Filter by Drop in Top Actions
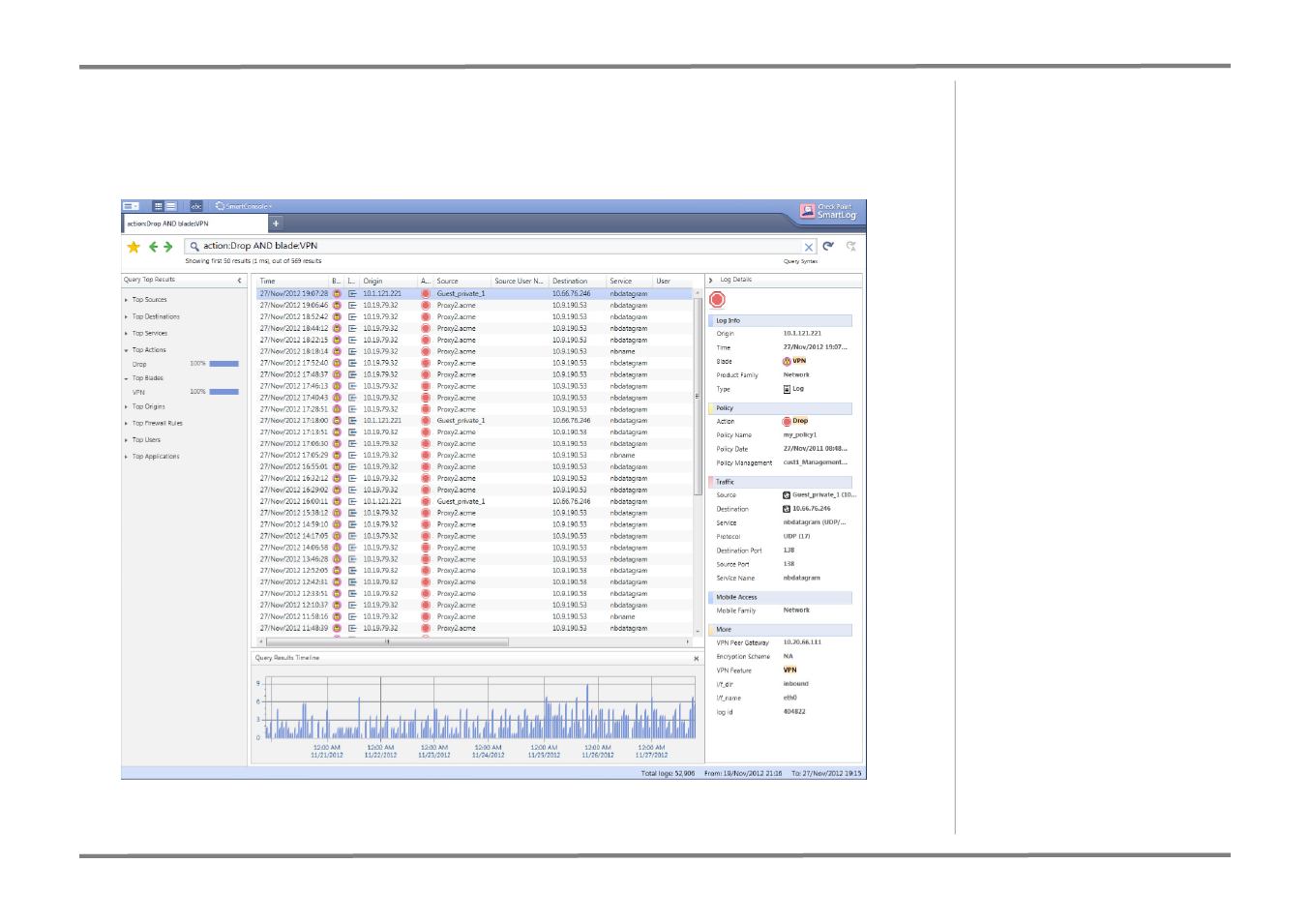 point(140,365)
